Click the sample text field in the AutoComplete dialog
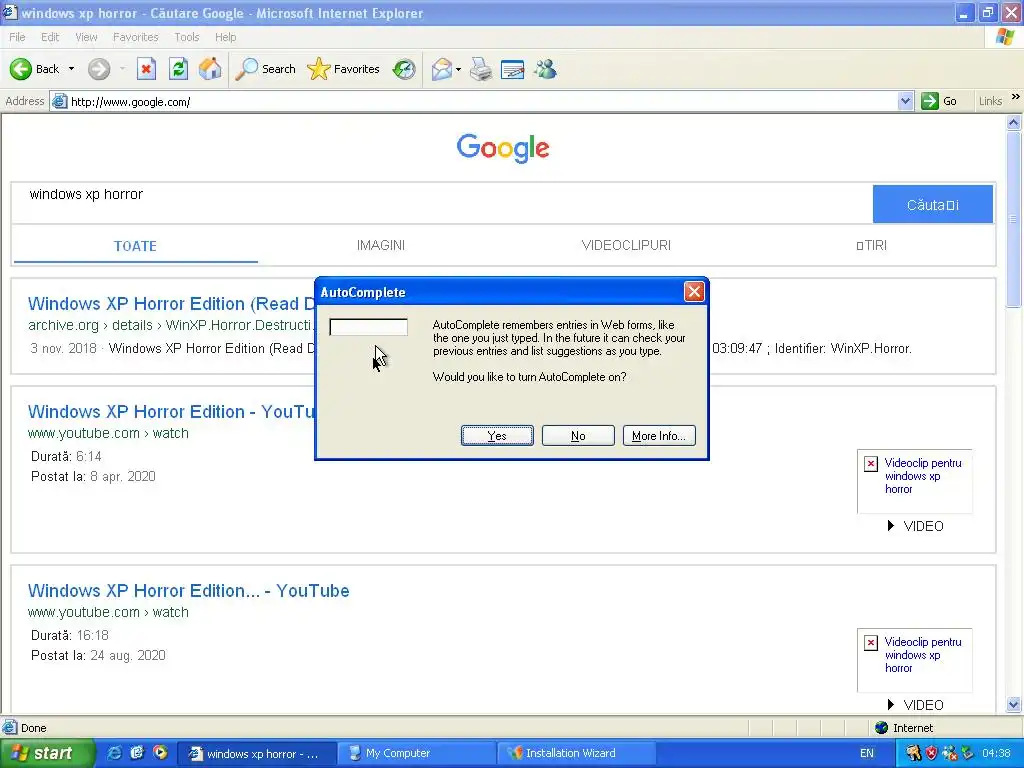 coord(368,327)
